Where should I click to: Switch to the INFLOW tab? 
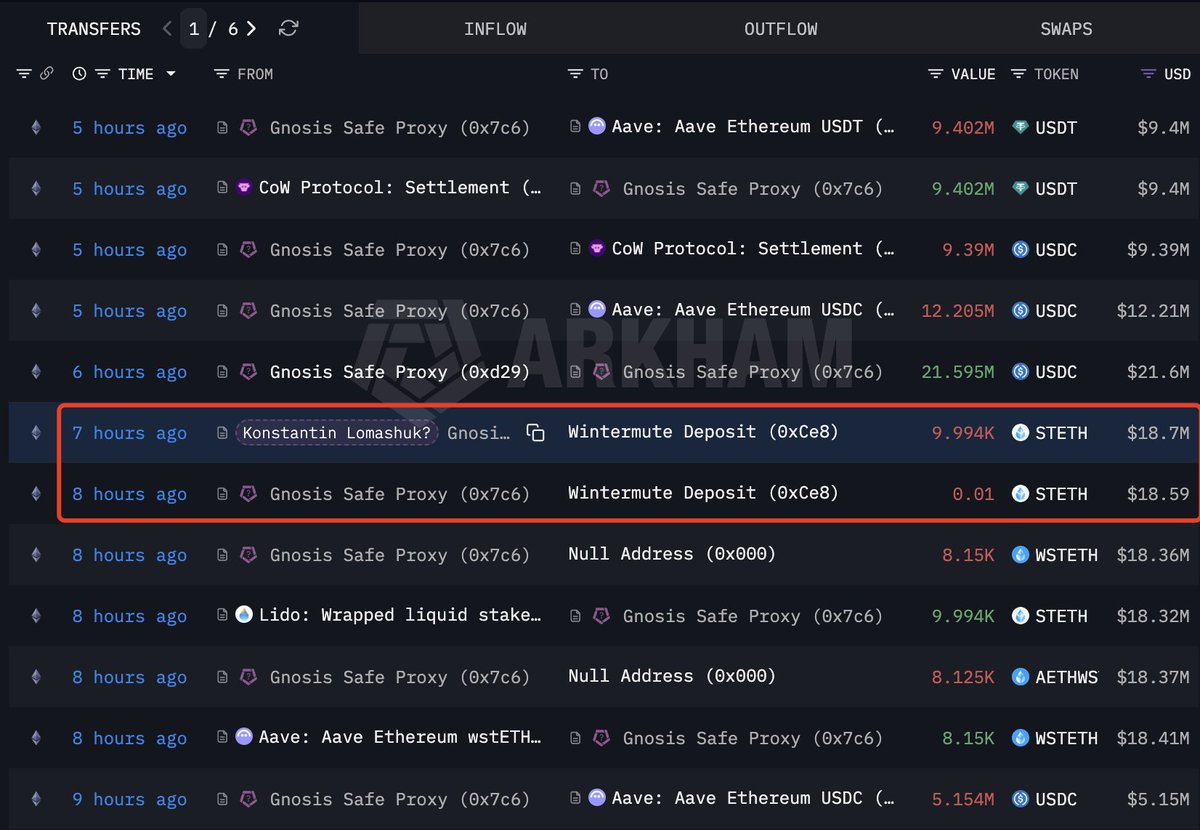pos(495,28)
